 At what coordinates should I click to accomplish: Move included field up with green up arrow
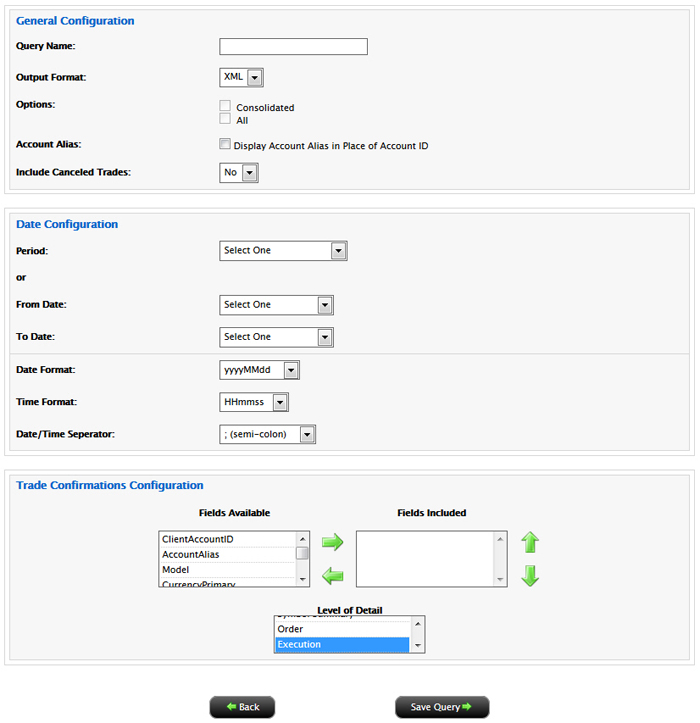[x=530, y=542]
